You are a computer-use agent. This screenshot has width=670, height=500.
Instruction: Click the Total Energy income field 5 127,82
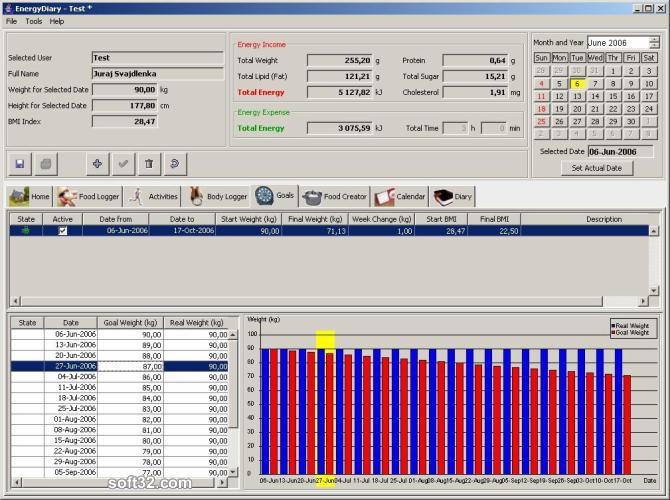coord(340,92)
